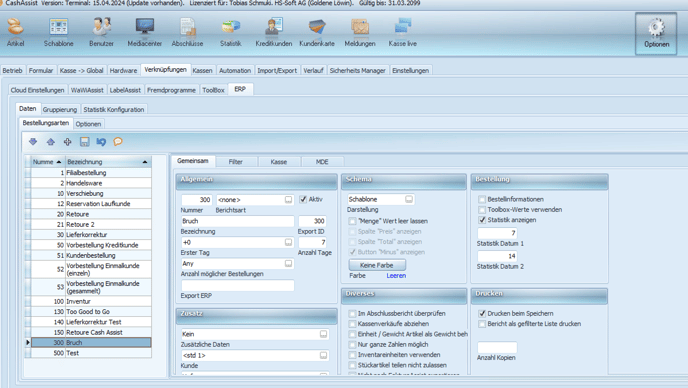
Task: Select the Too Good to Go row
Action: [91, 312]
